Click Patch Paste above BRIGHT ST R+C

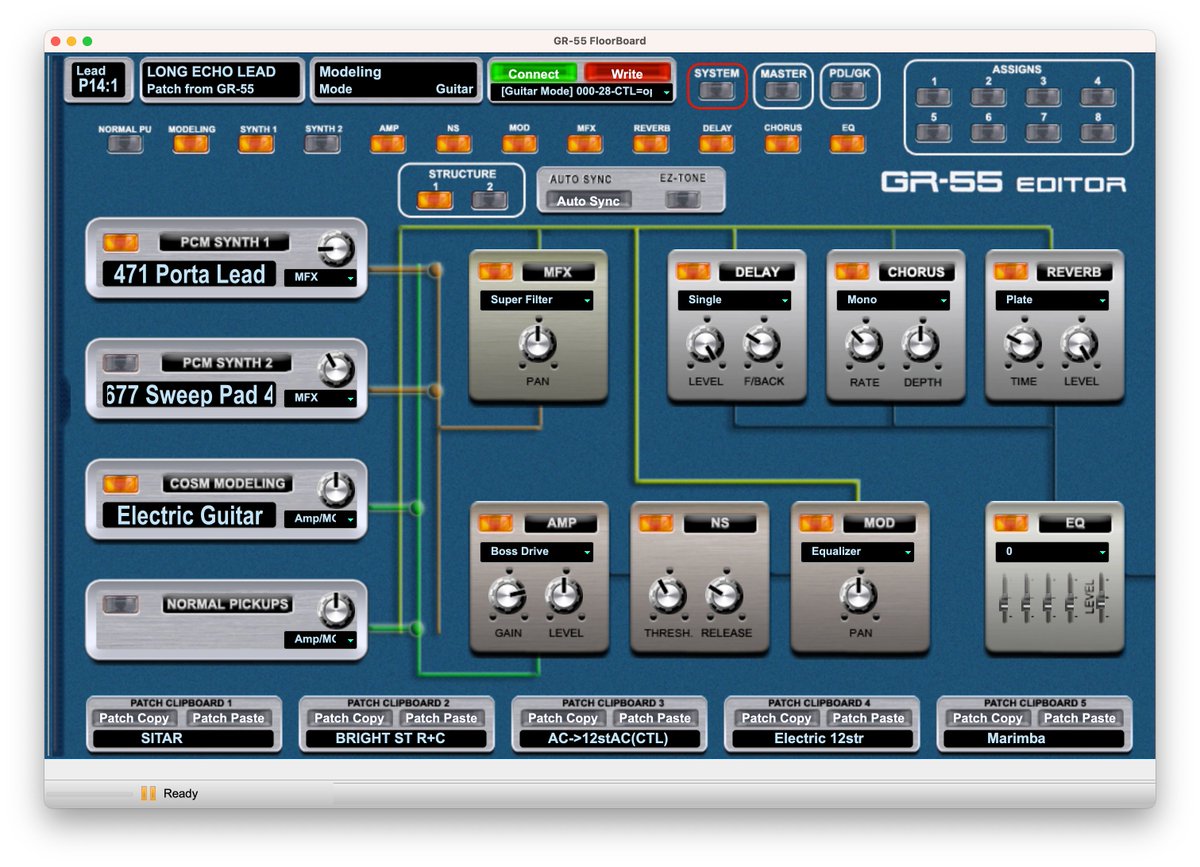point(441,718)
